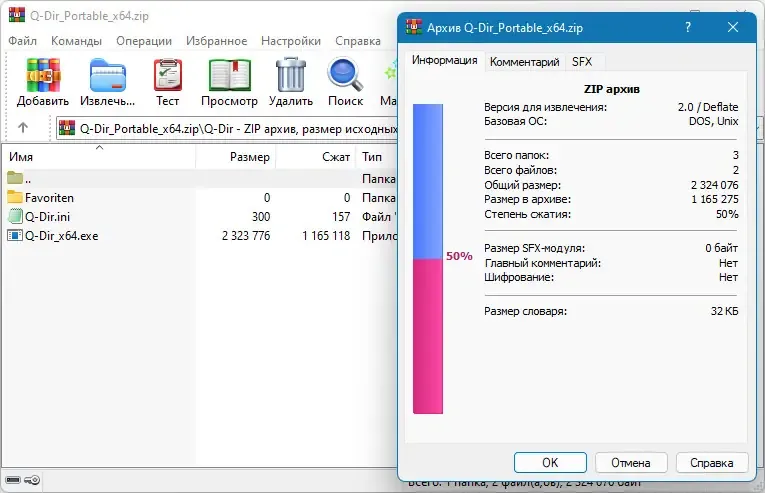Click the packed value 1 165 118
The height and width of the screenshot is (493, 765).
coord(326,236)
